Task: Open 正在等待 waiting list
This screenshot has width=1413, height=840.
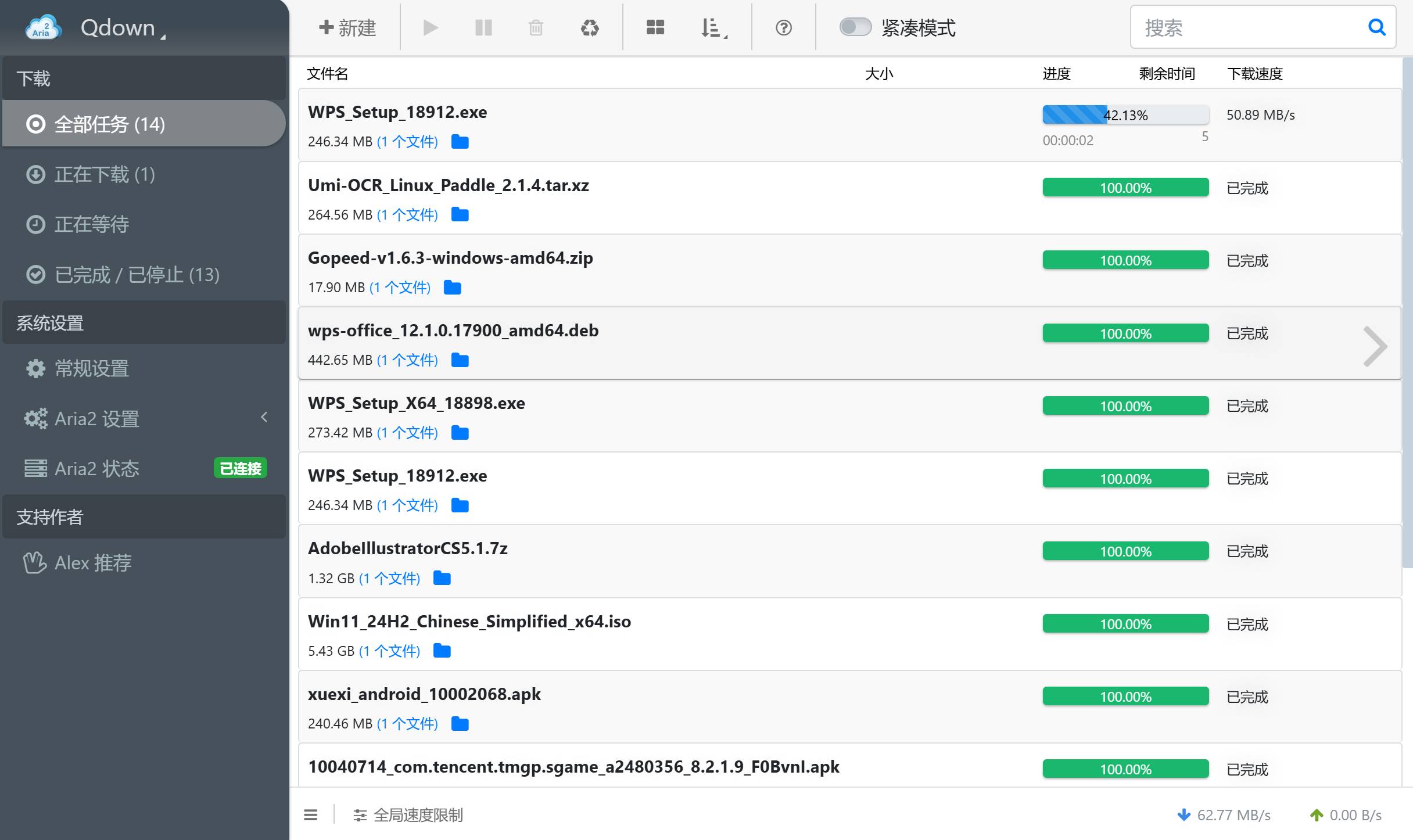Action: click(144, 224)
